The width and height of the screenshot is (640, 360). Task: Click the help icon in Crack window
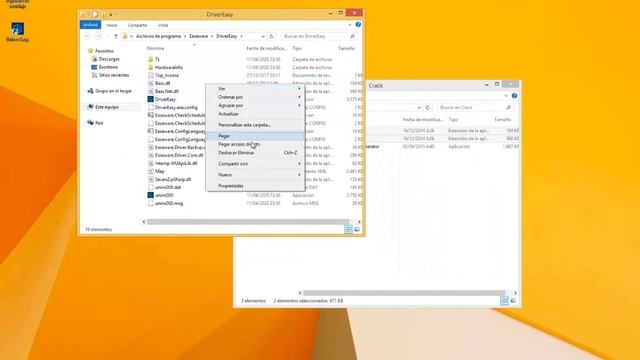pos(514,96)
